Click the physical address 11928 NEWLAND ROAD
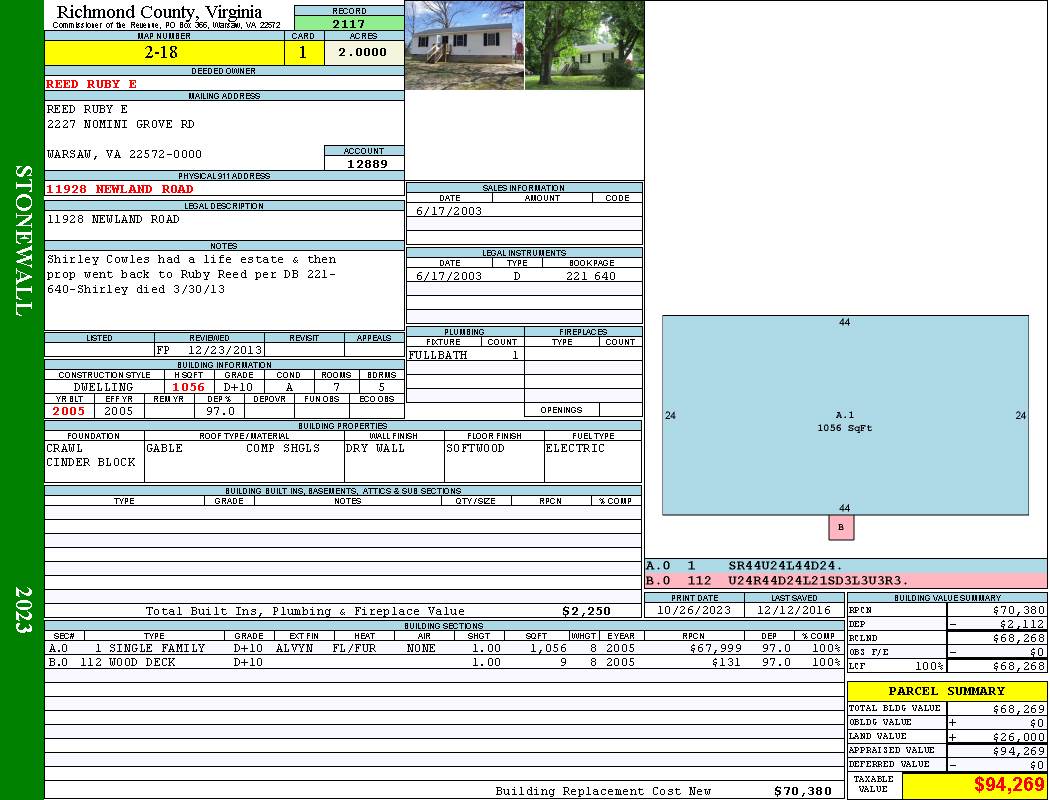The width and height of the screenshot is (1050, 800). click(x=120, y=189)
